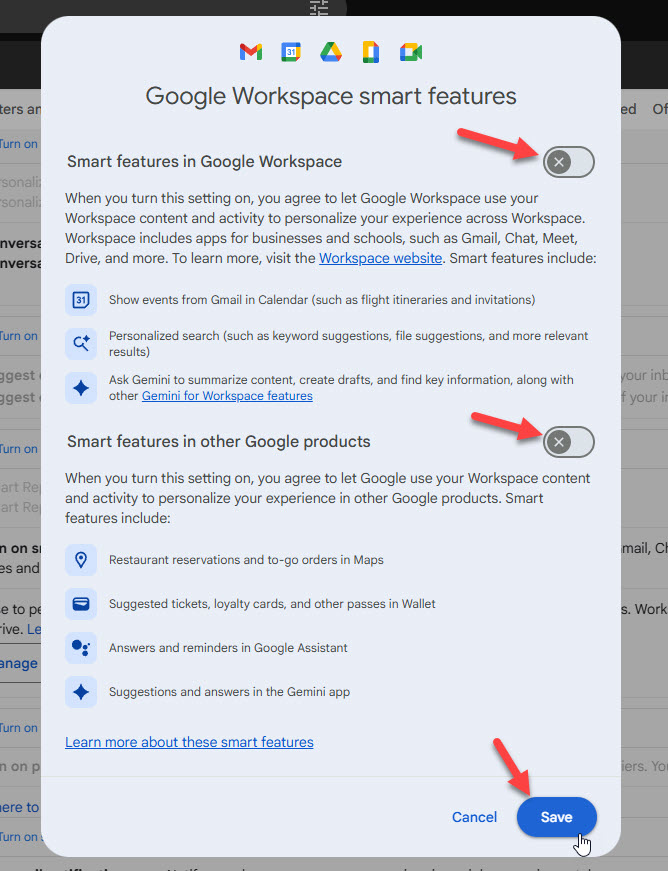Click the Google Assistant icon
668x871 pixels.
tap(81, 648)
